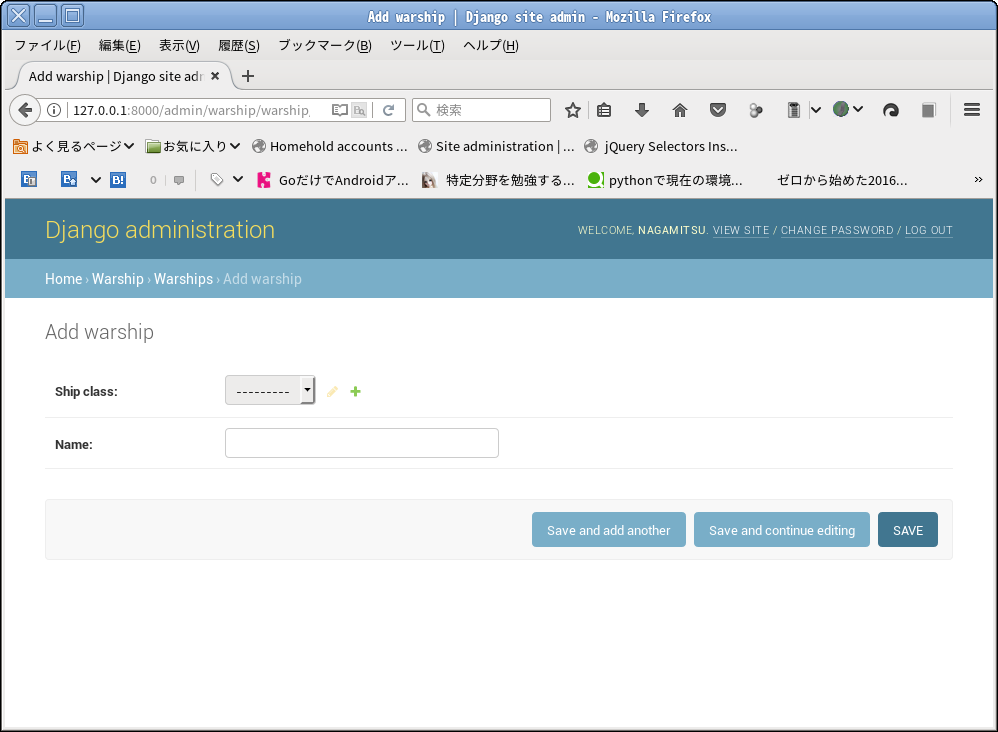Click the Hatena comment bubble icon
The width and height of the screenshot is (998, 732).
click(179, 180)
